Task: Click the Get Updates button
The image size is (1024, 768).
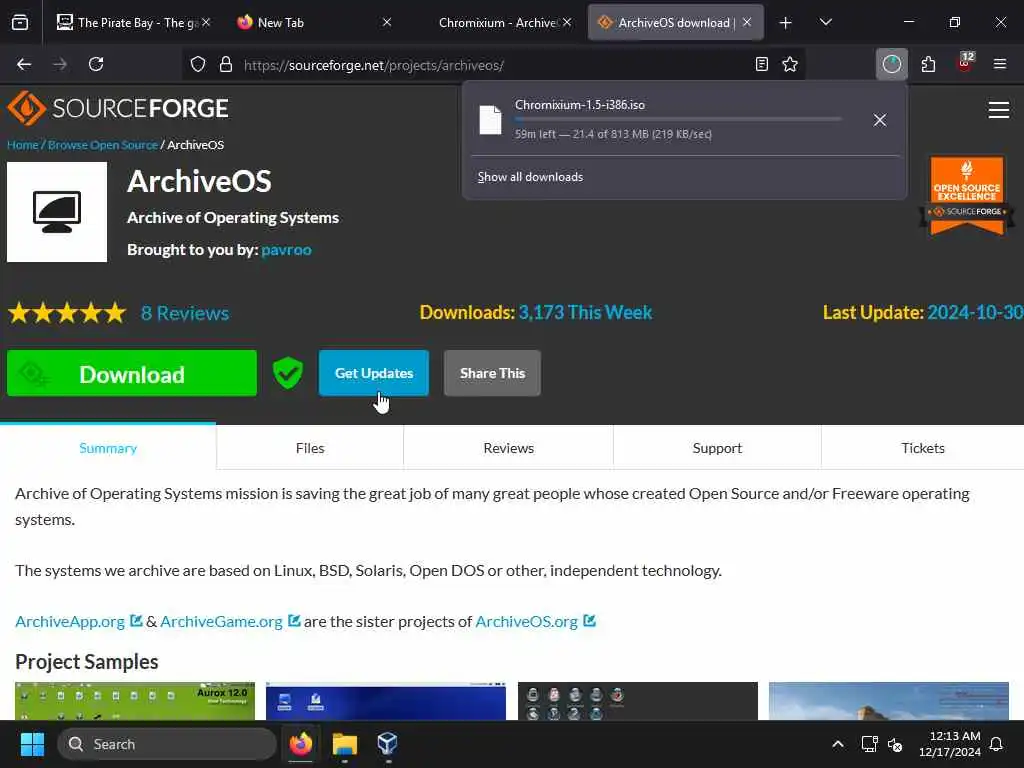Action: coord(374,373)
